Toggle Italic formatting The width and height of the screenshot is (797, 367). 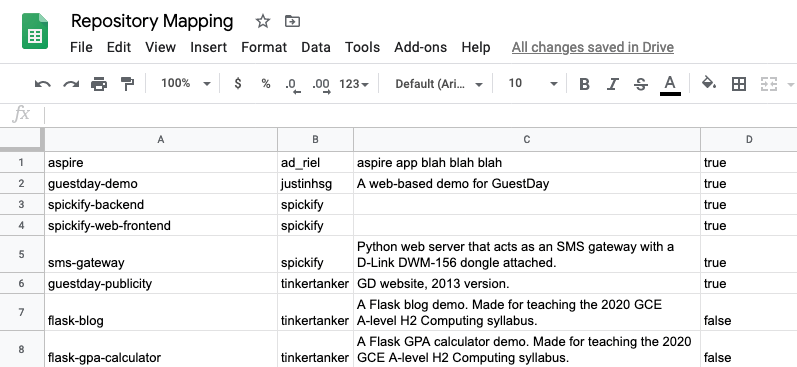click(x=613, y=84)
